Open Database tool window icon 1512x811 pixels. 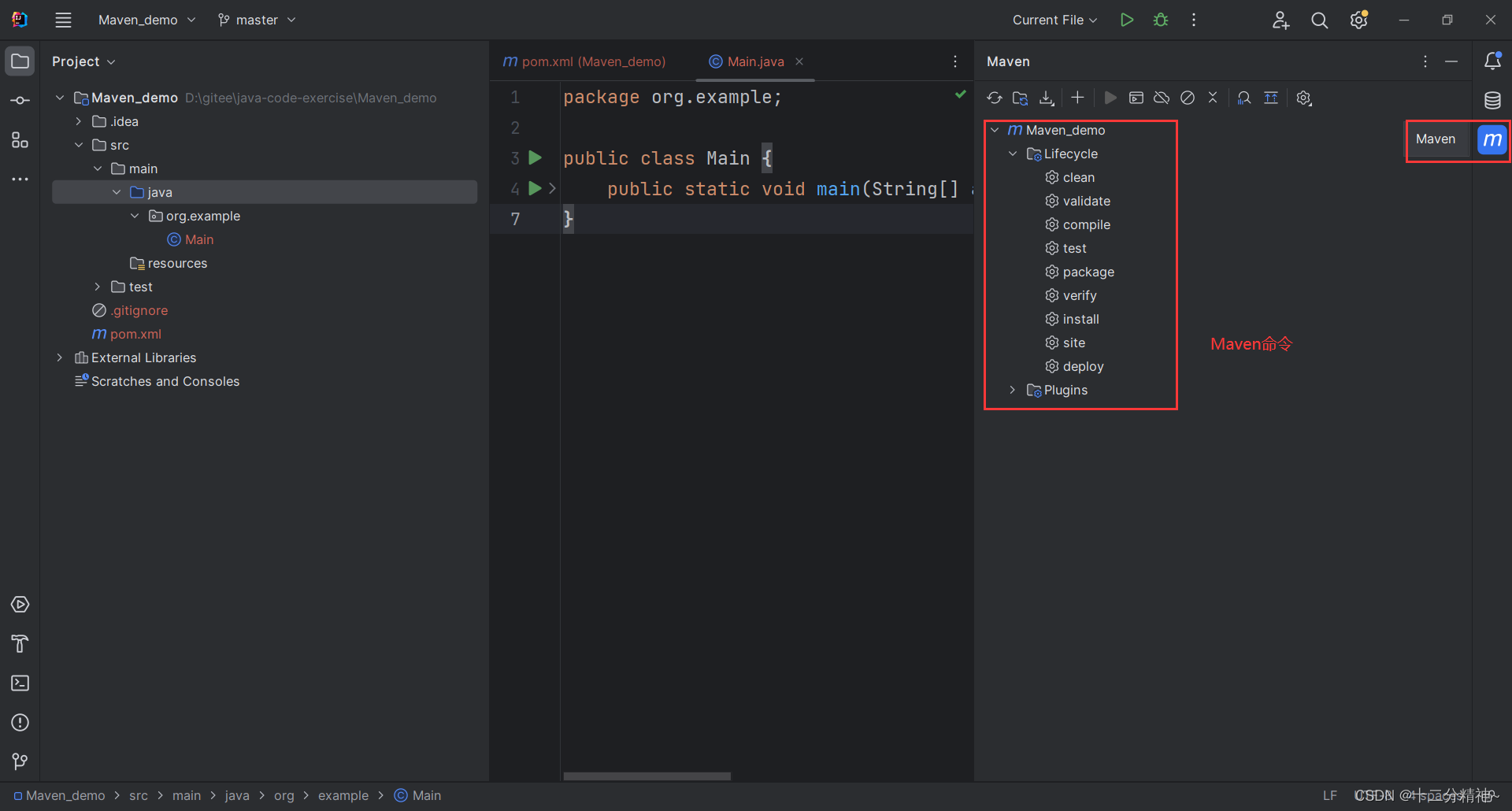point(1492,100)
